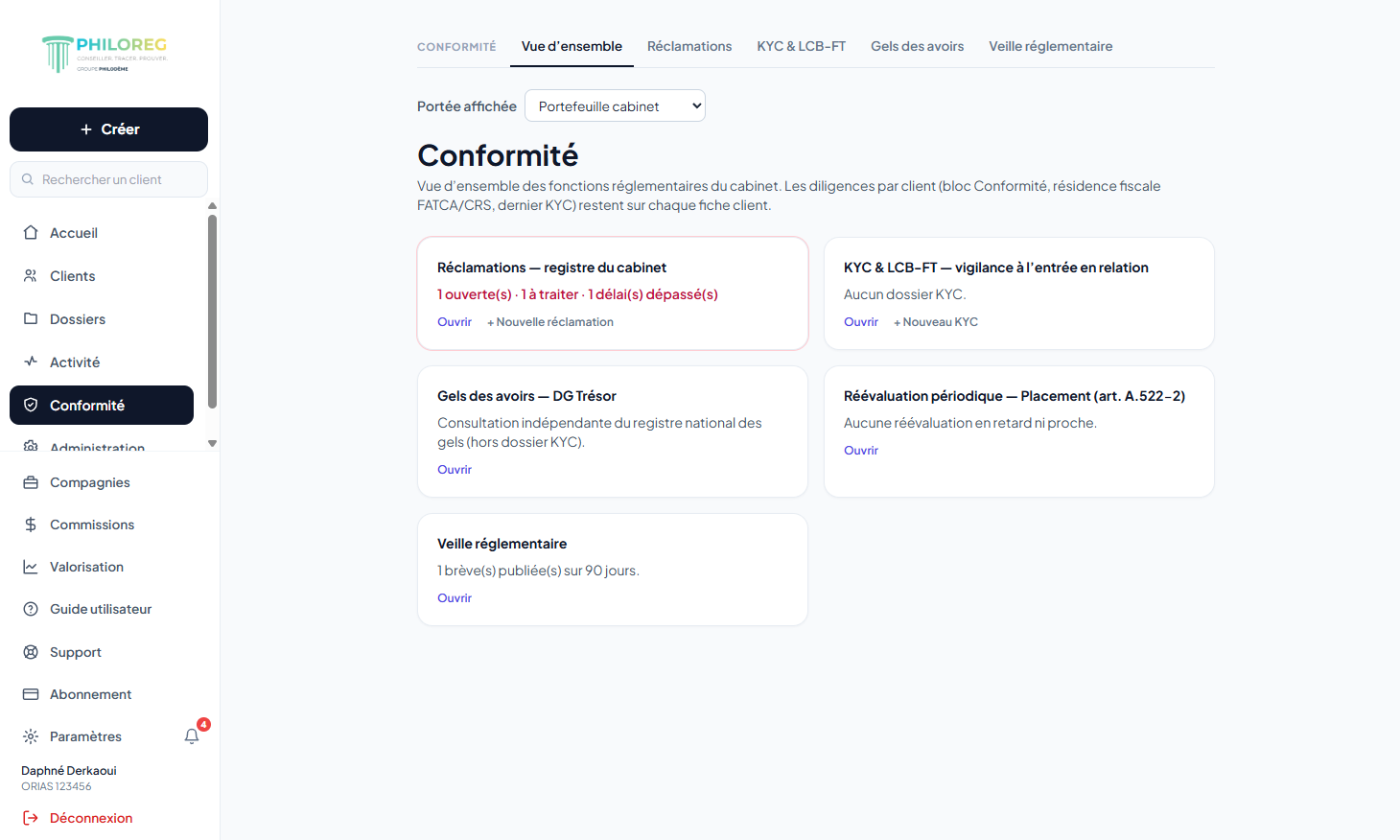Click the Activité pulse icon
Image resolution: width=1400 pixels, height=840 pixels.
31,362
